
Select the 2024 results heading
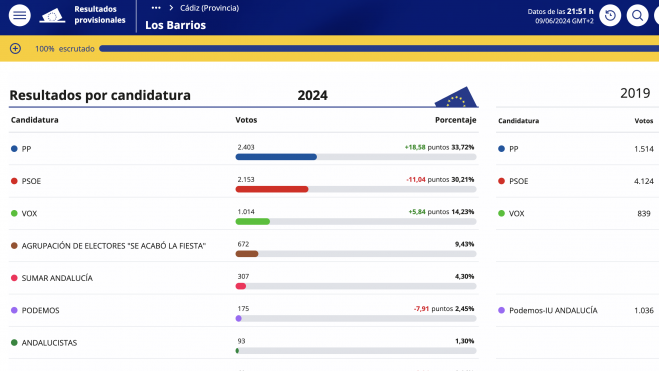click(x=312, y=95)
